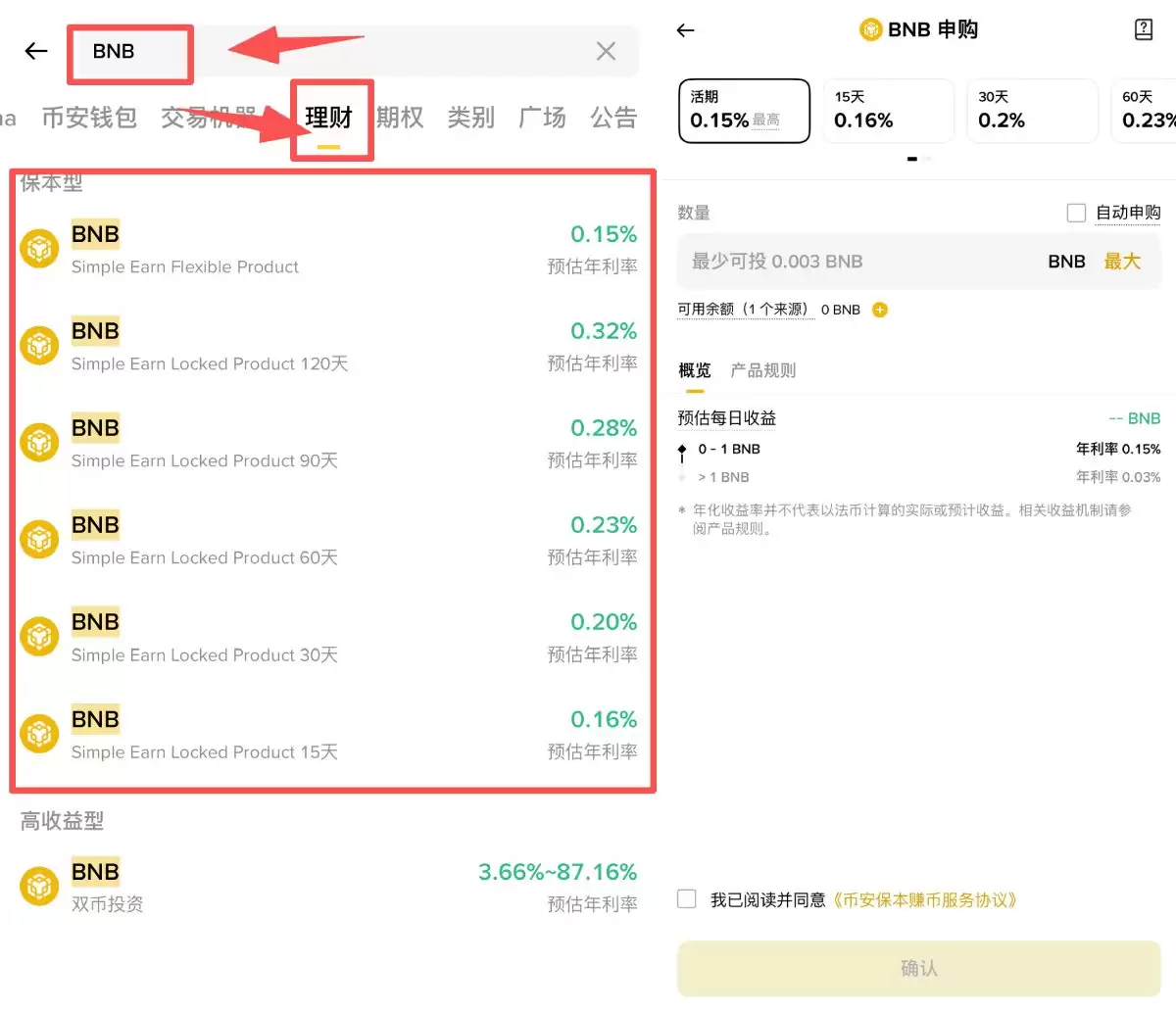Check the 我已阅读并同意 agreement checkbox

[x=686, y=898]
